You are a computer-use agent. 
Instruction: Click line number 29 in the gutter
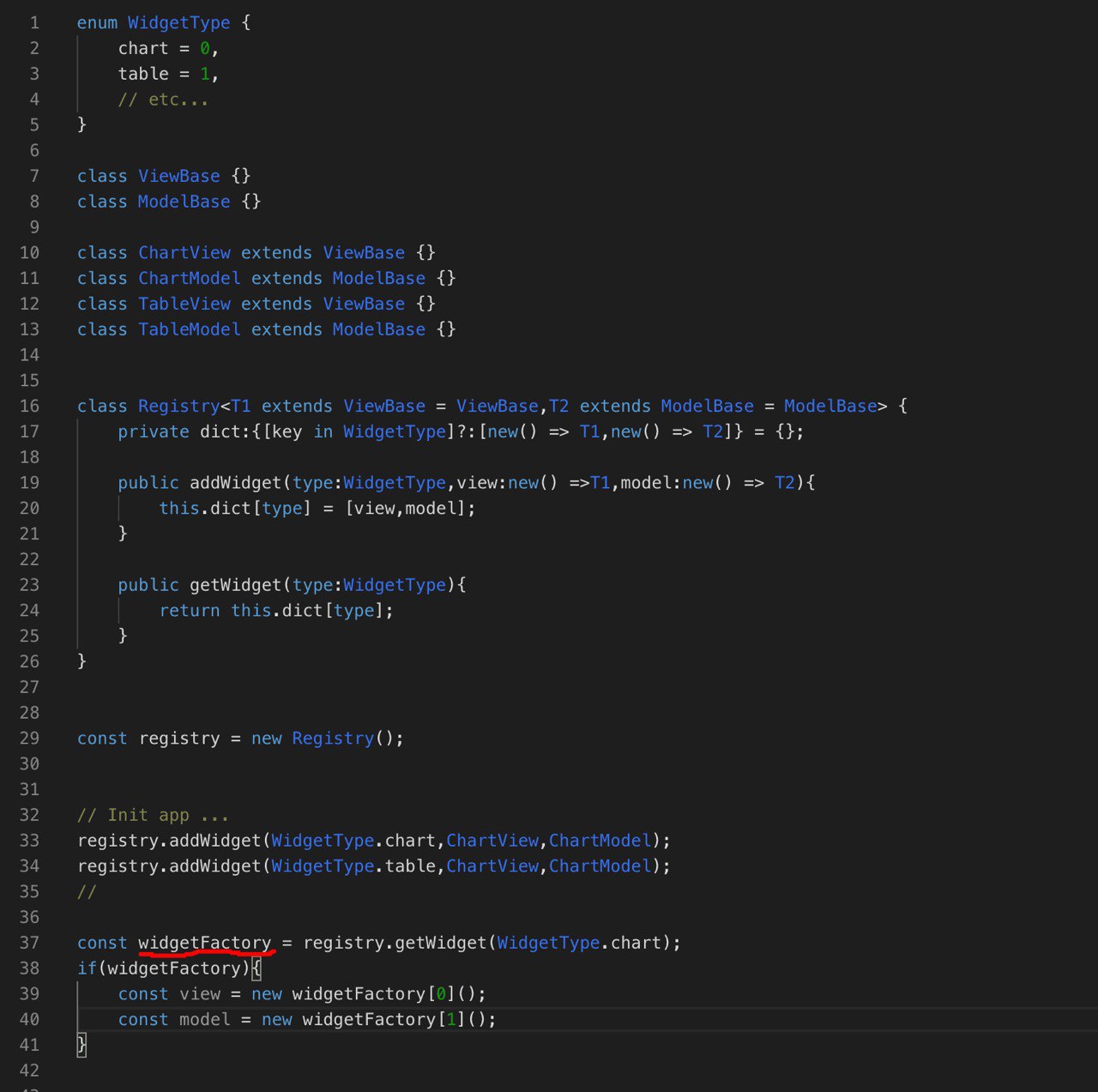tap(30, 739)
